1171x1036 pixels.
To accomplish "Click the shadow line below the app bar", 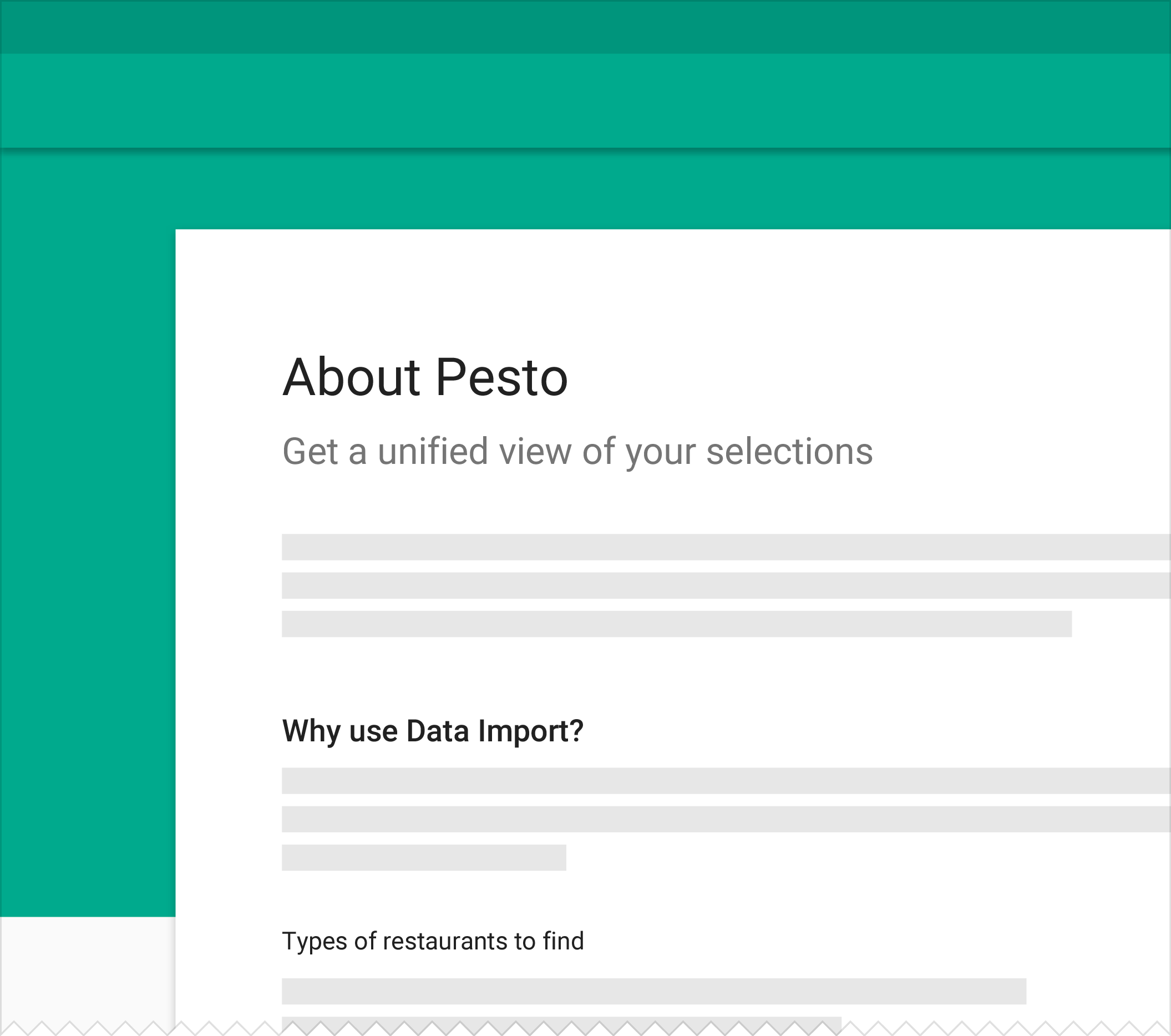I will (x=586, y=151).
